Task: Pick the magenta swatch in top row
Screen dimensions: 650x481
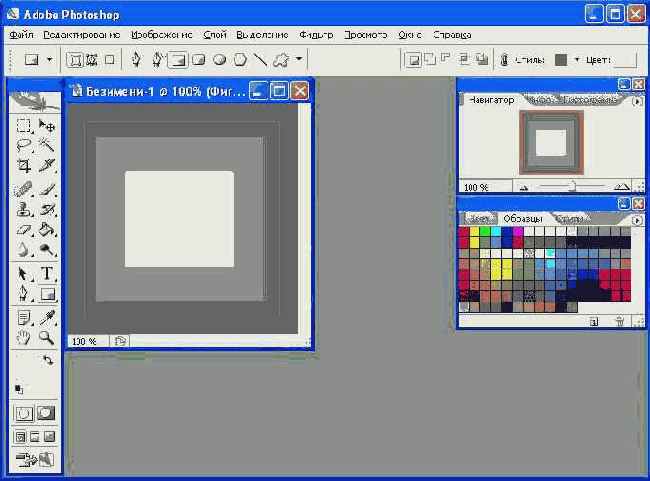Action: click(518, 231)
